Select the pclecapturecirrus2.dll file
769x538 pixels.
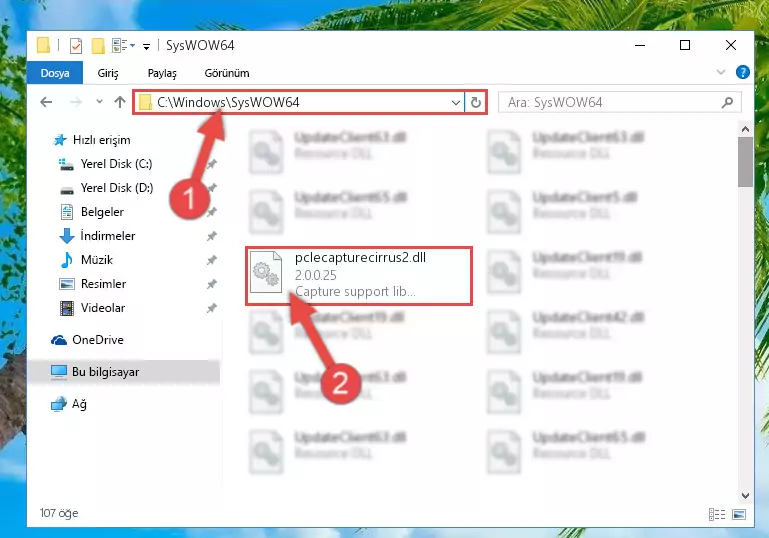[359, 276]
